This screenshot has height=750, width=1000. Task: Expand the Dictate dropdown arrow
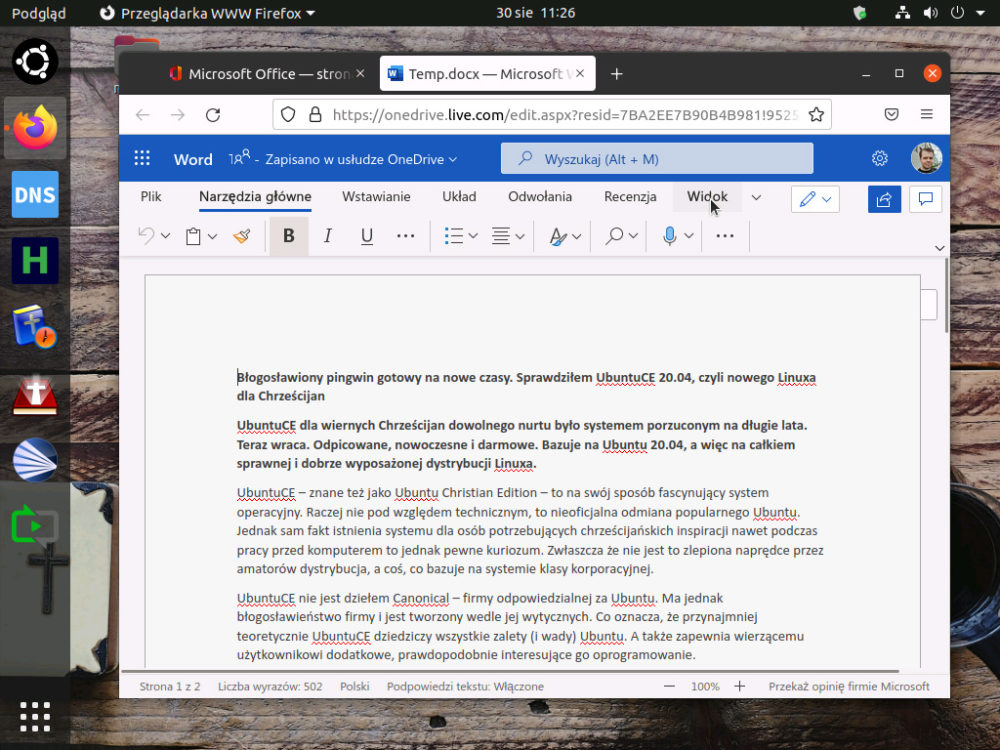click(689, 236)
